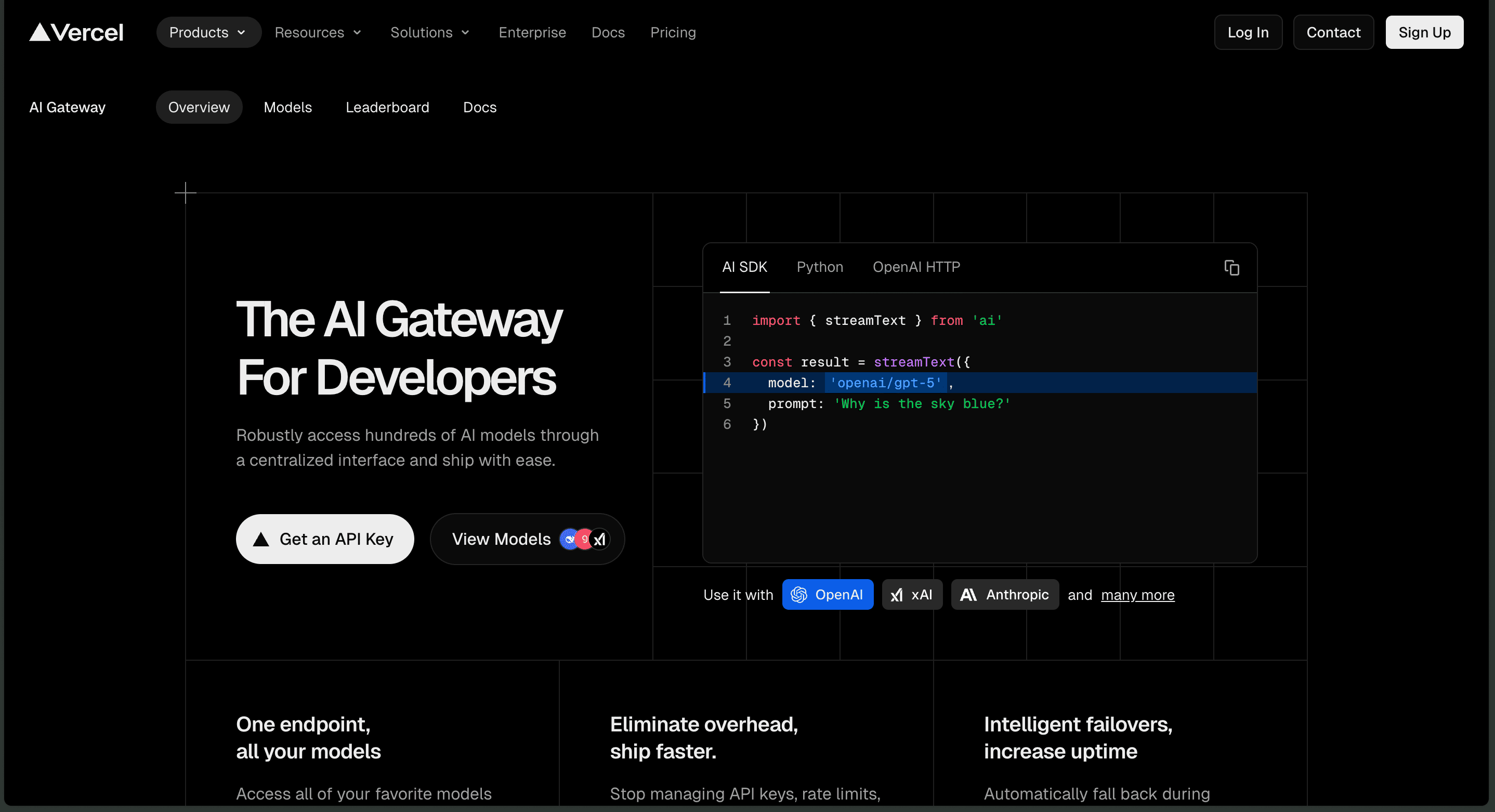This screenshot has width=1495, height=812.
Task: Click the xAI logo icon chip
Action: (897, 594)
